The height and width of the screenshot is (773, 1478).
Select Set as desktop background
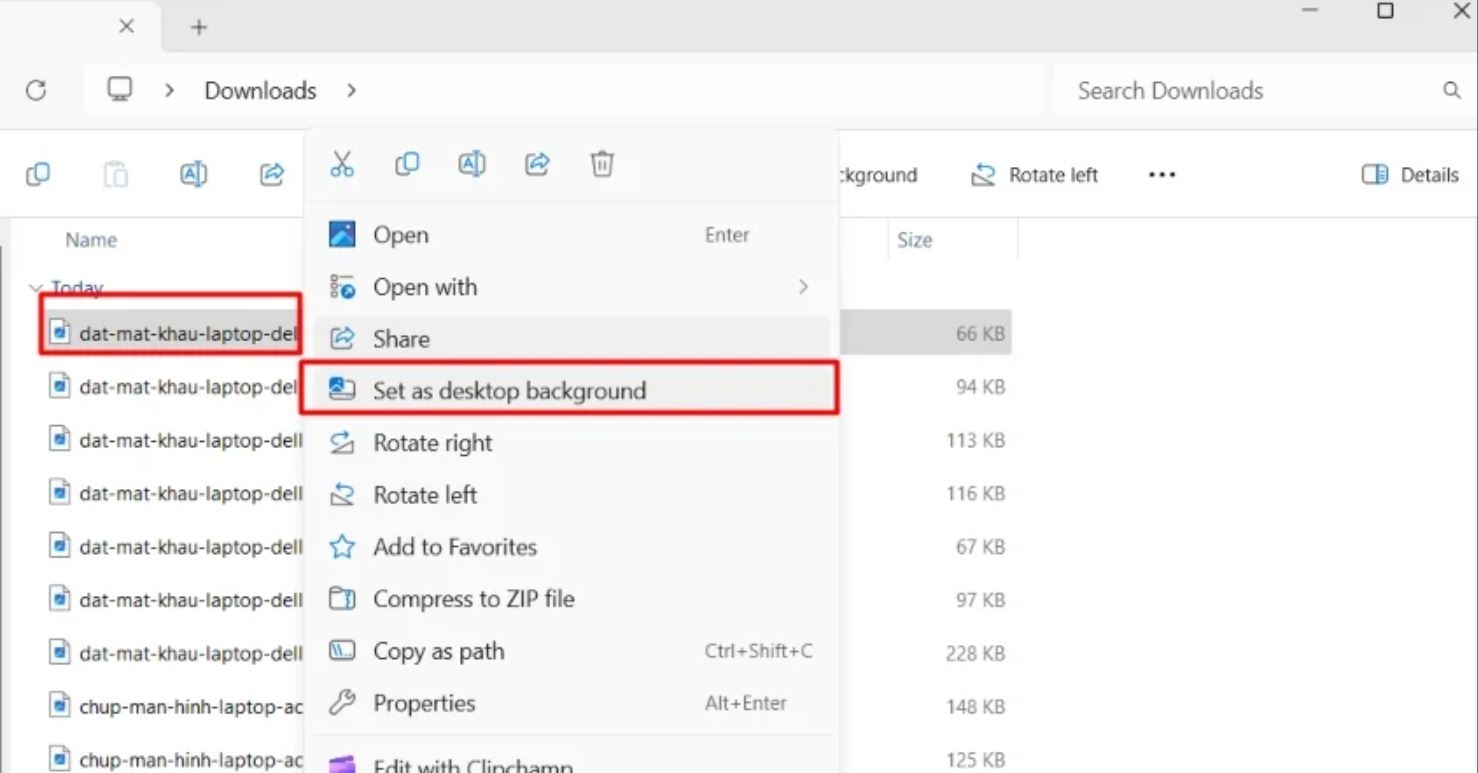click(571, 391)
